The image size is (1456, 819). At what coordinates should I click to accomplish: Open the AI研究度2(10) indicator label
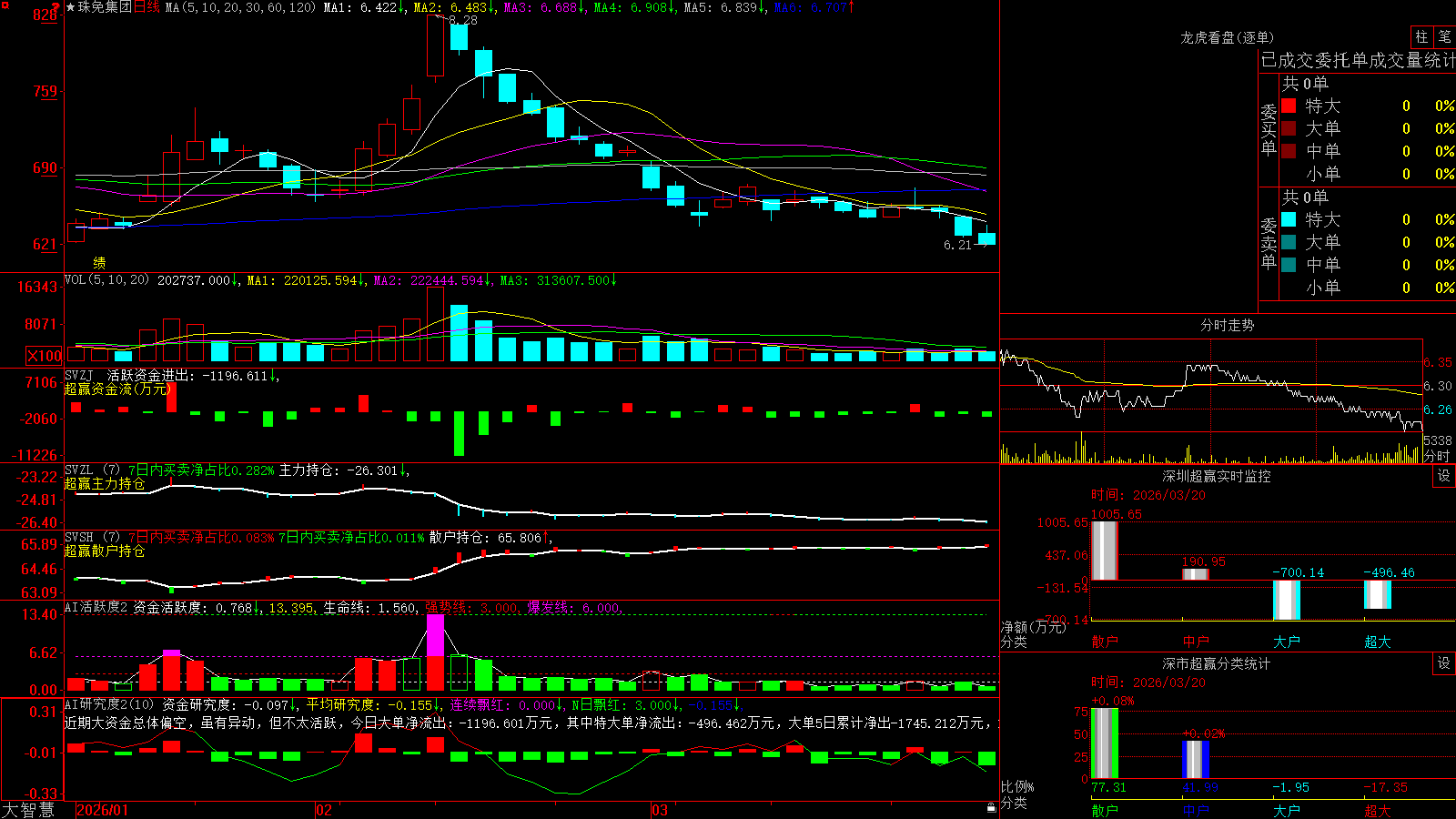tap(110, 704)
